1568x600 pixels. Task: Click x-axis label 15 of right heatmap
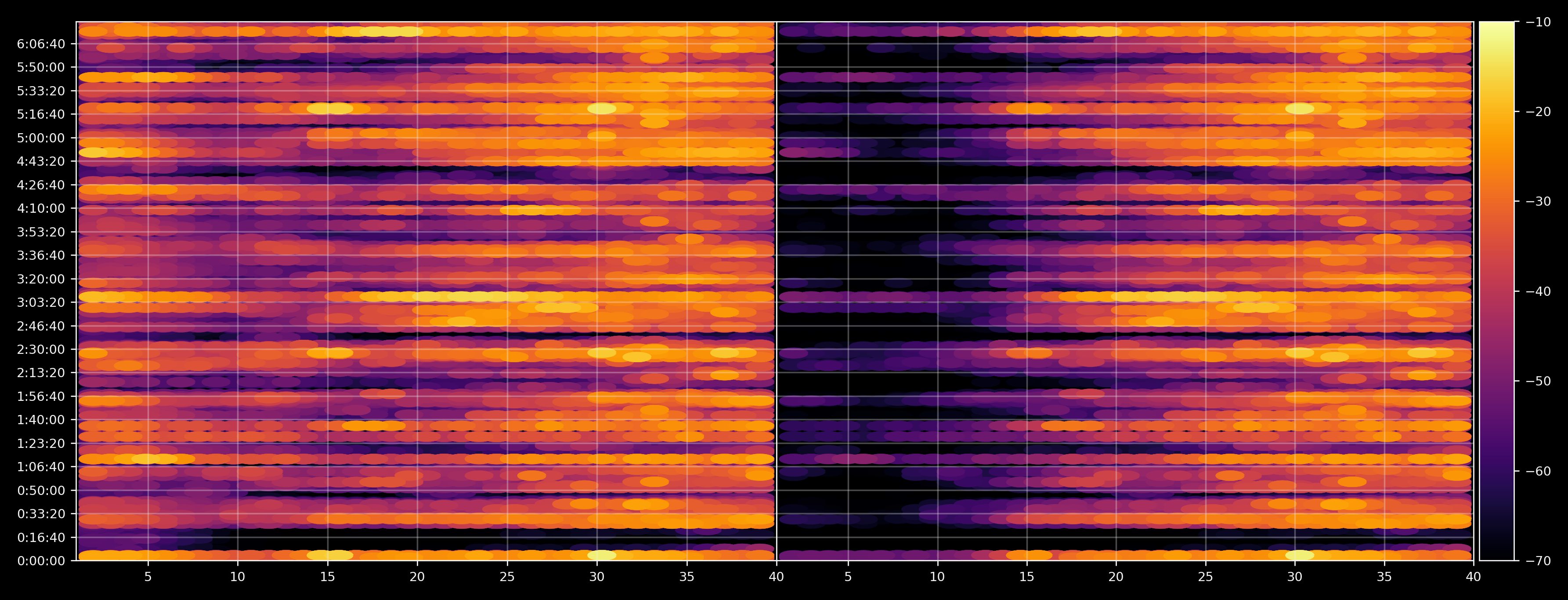[1027, 577]
